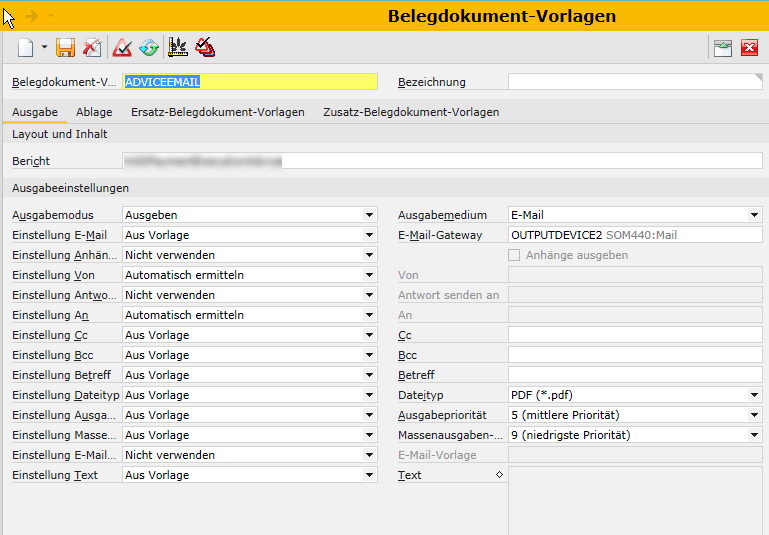
Task: Toggle the 'Anhänge ausgeben' checkbox
Action: [515, 255]
